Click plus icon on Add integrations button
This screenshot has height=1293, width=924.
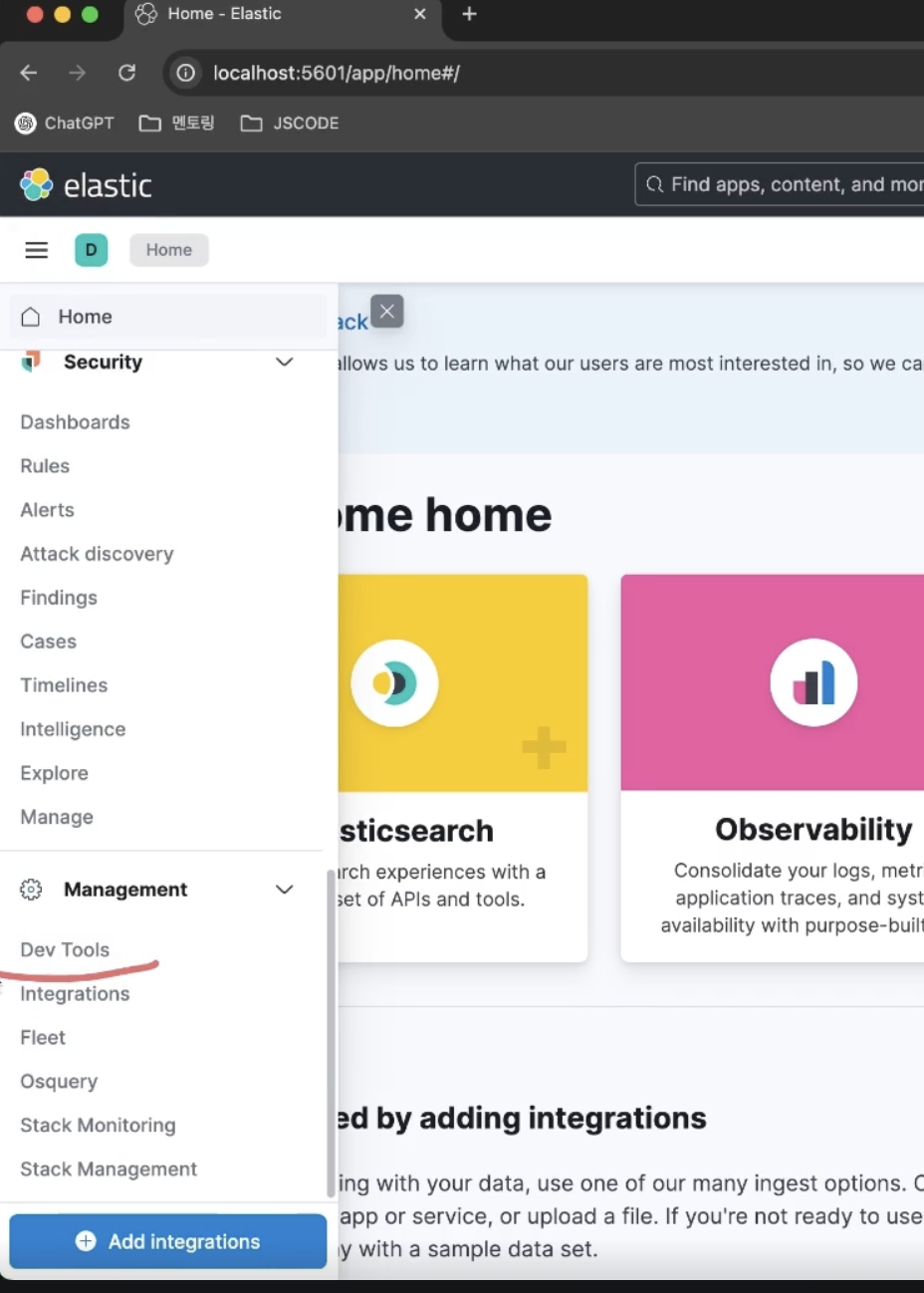tap(87, 1241)
